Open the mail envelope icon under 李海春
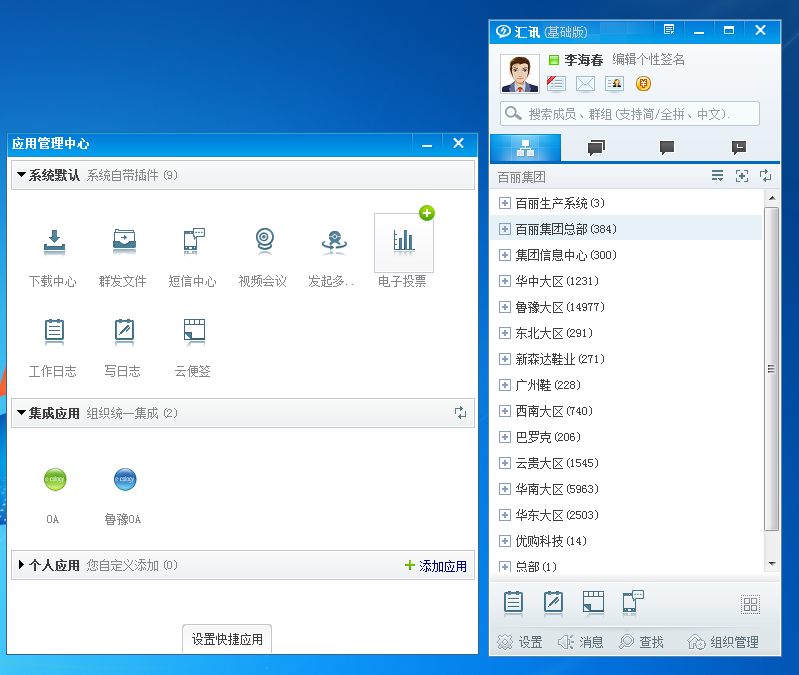799x675 pixels. [x=585, y=83]
